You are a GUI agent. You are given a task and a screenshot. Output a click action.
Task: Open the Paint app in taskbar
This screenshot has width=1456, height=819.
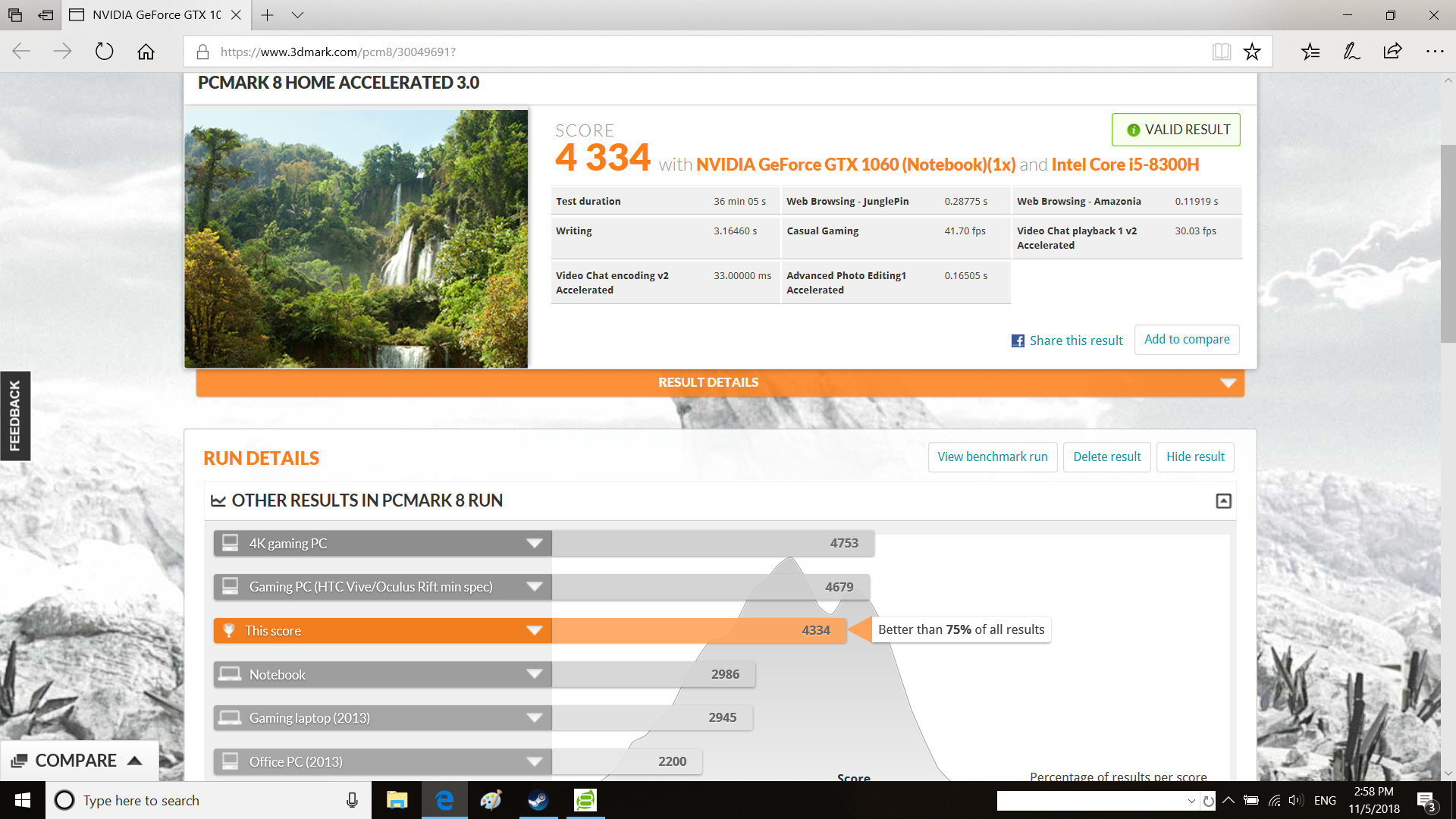point(491,800)
